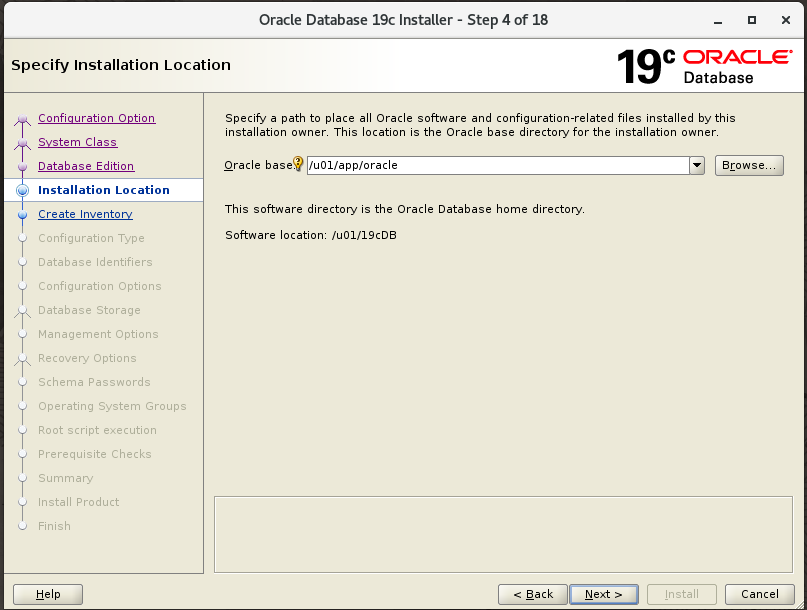
Task: Click the Finish step circle icon
Action: (22, 526)
